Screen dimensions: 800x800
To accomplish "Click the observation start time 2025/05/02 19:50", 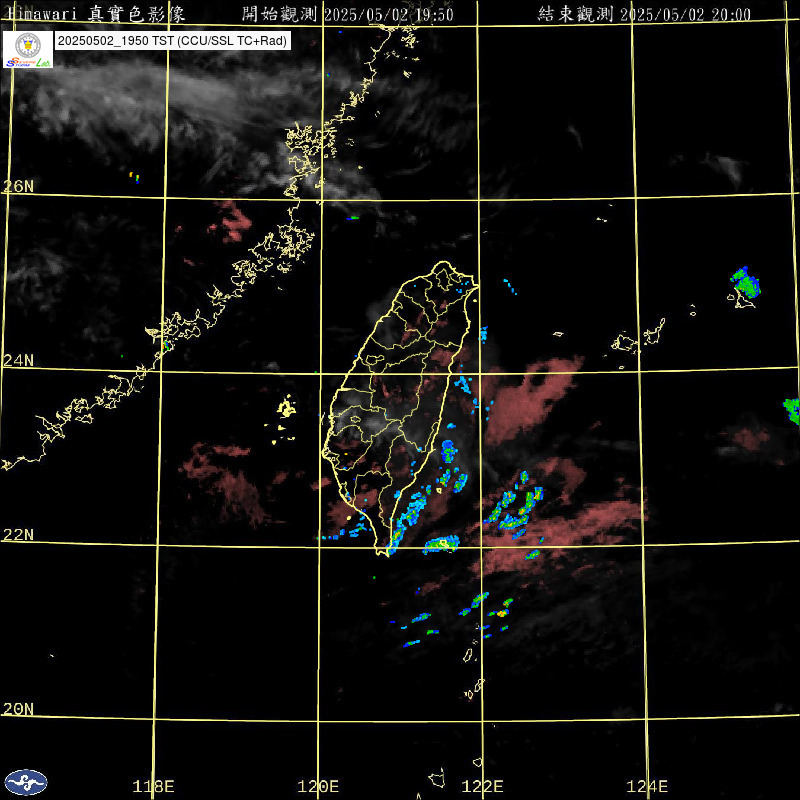I will tap(347, 14).
